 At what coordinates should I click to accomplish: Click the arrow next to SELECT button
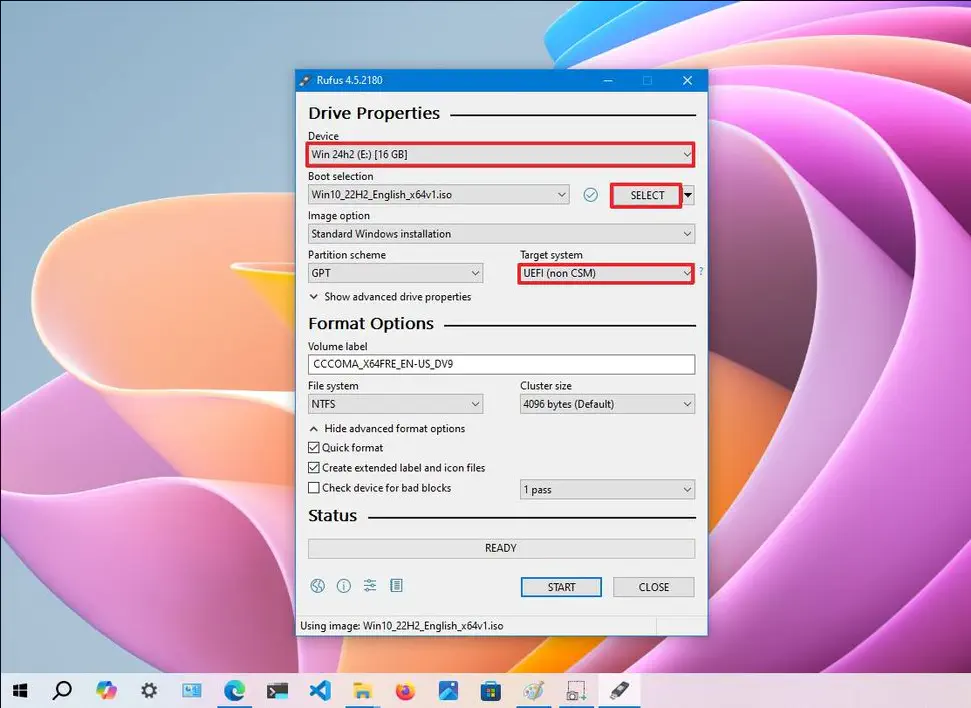[x=688, y=195]
